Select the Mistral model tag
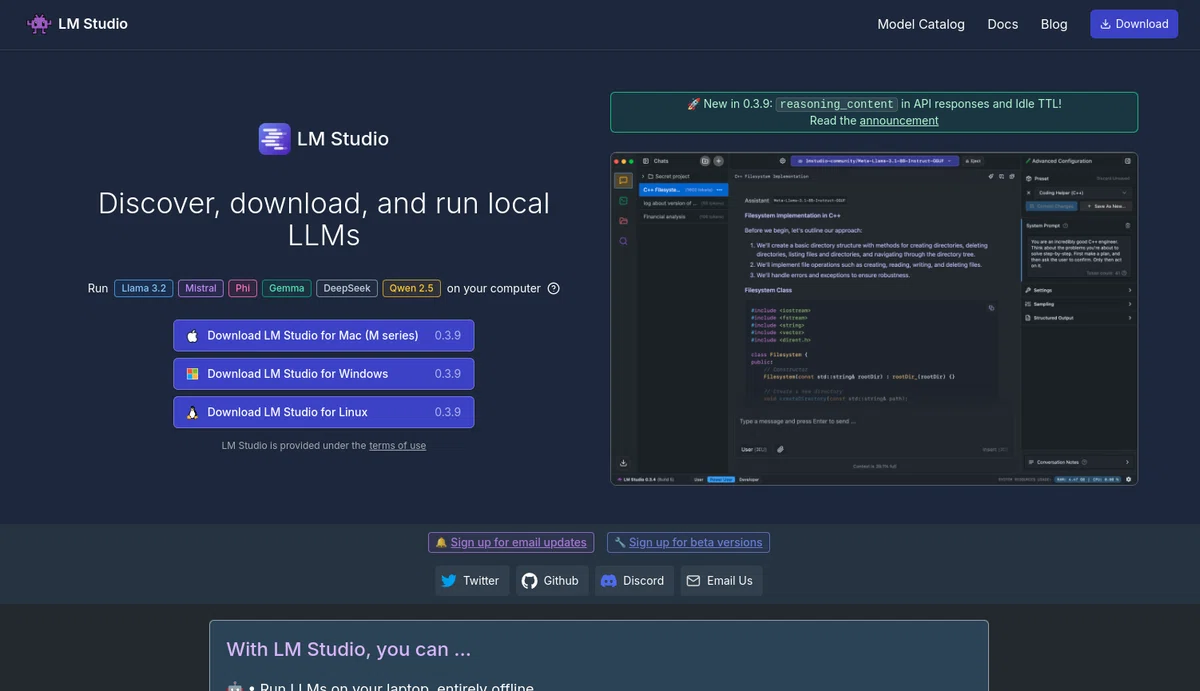 (201, 288)
